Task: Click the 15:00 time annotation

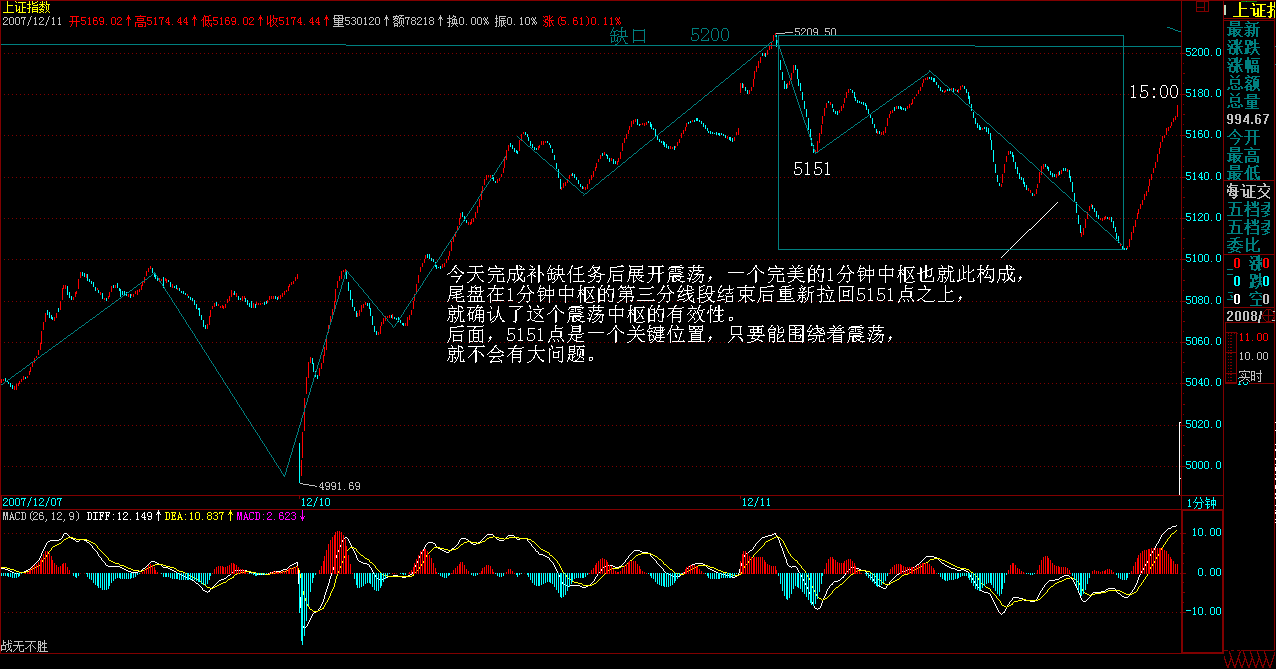Action: coord(1153,92)
